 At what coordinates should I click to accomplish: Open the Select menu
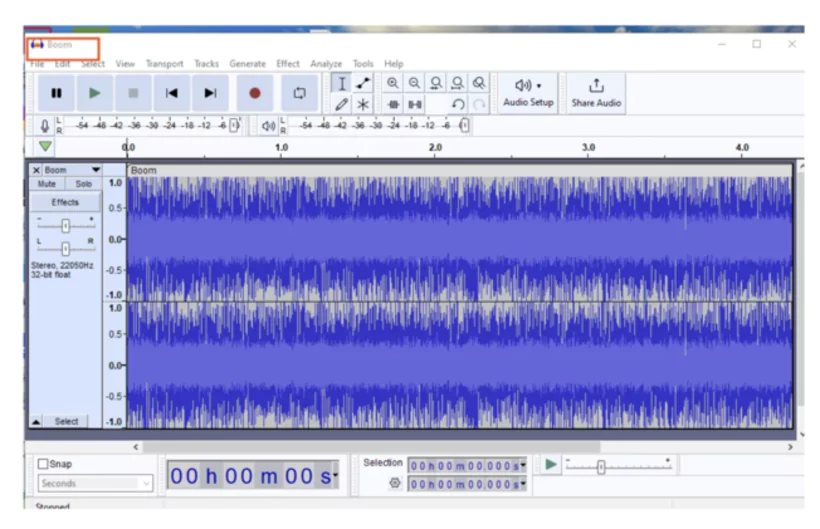(x=93, y=64)
